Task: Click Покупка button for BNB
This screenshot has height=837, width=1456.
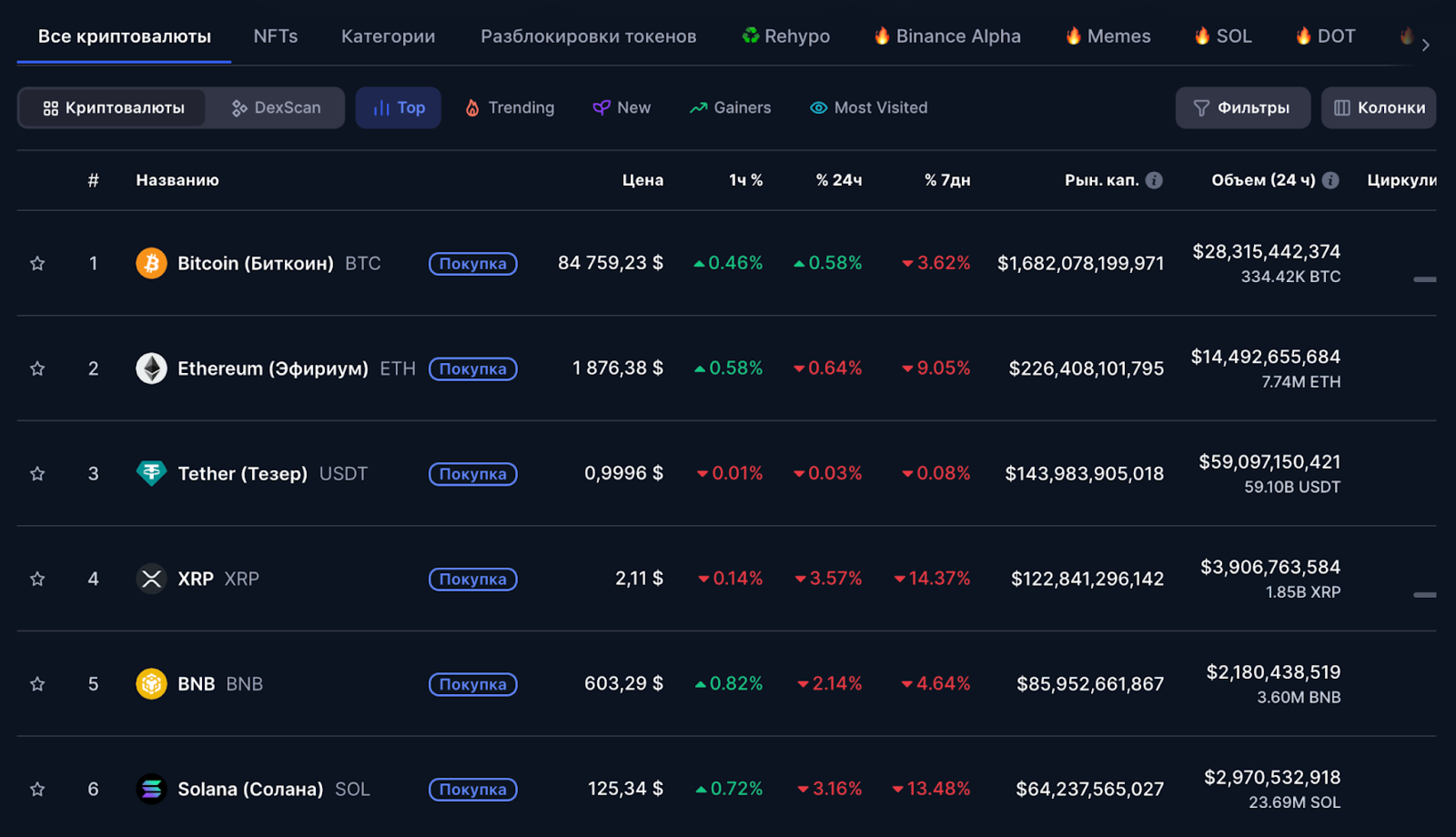Action: [473, 685]
